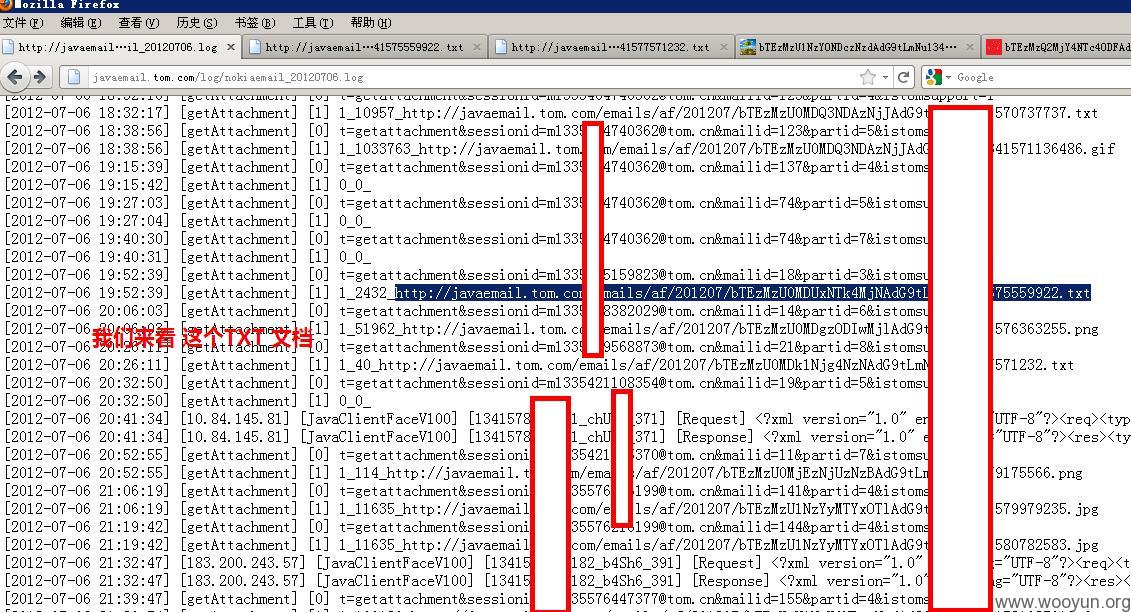Close the 41575559922.txt tab

tap(477, 47)
